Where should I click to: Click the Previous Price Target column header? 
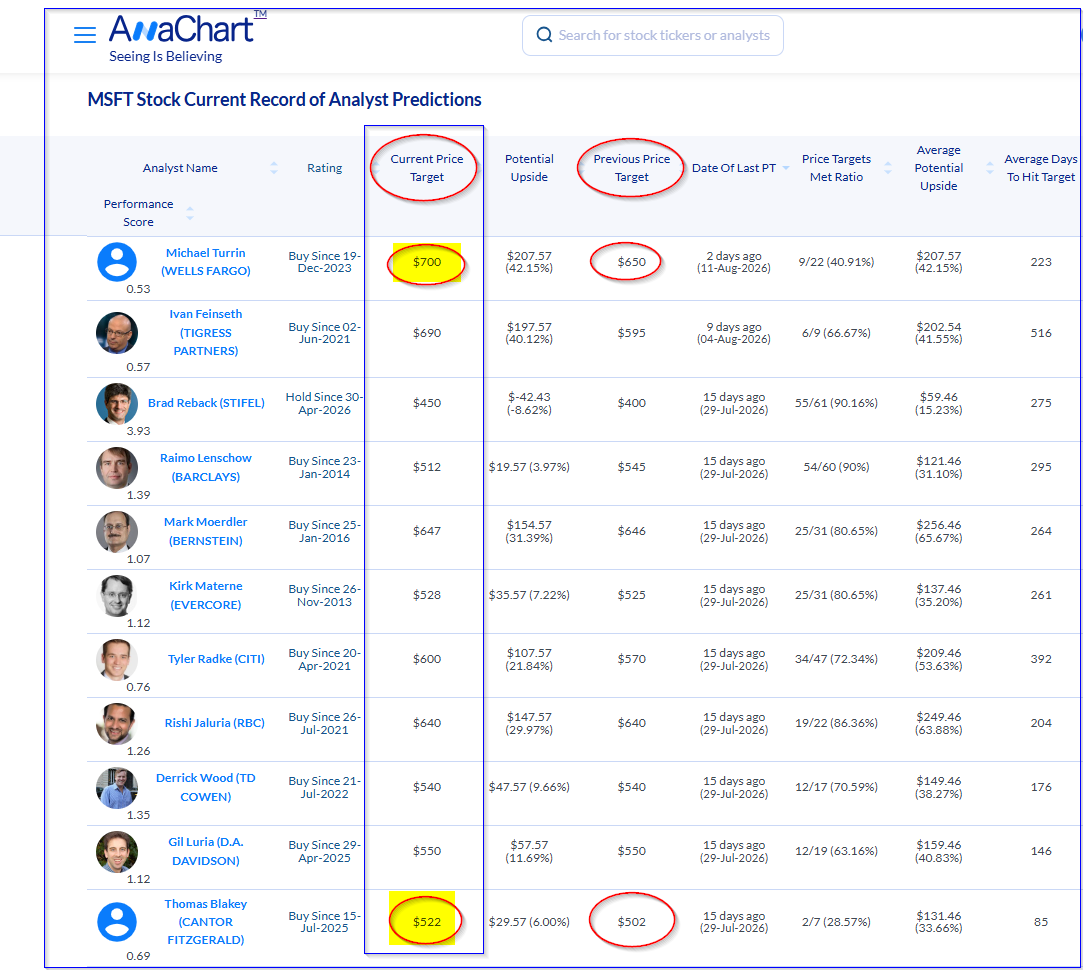tap(631, 168)
